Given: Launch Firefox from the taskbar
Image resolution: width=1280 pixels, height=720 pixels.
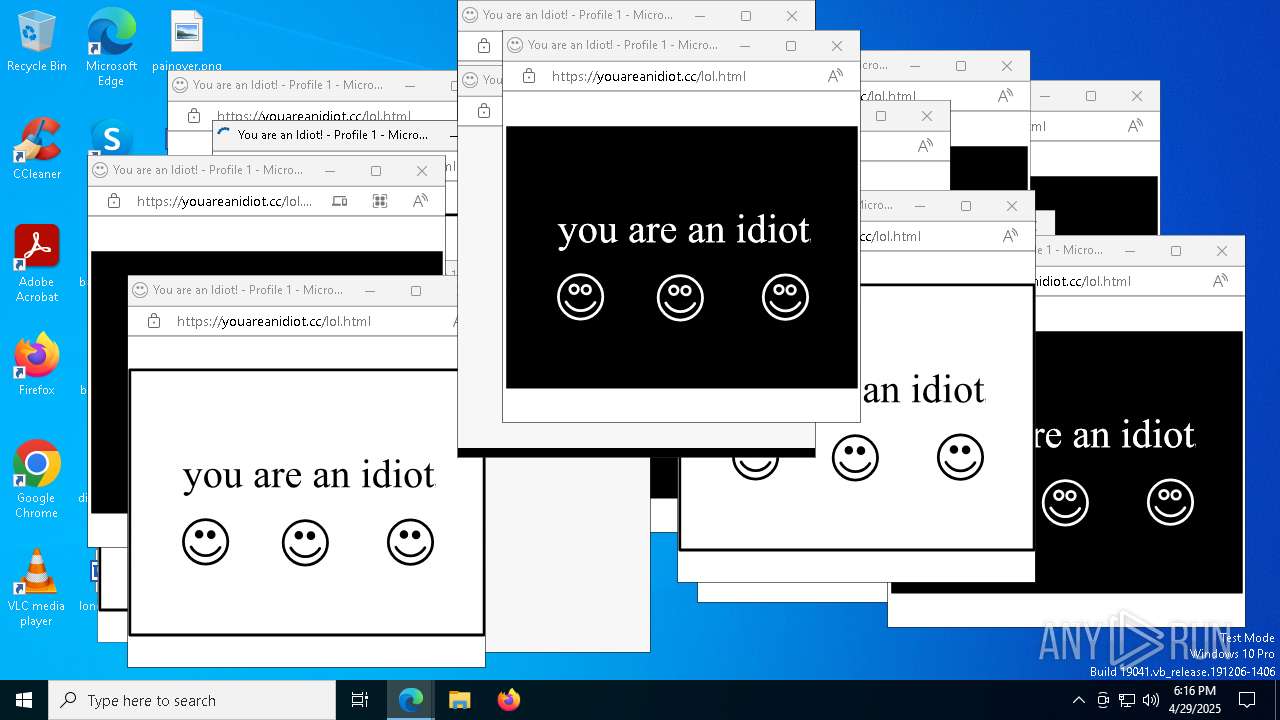Looking at the screenshot, I should 508,700.
